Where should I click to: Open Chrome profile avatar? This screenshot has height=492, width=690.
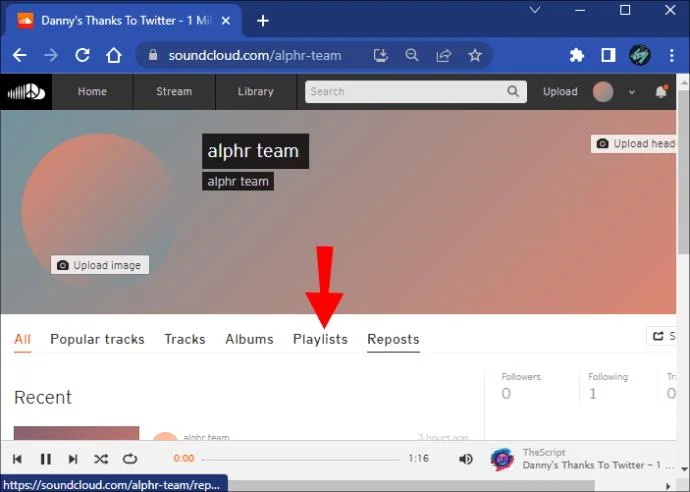[x=640, y=55]
